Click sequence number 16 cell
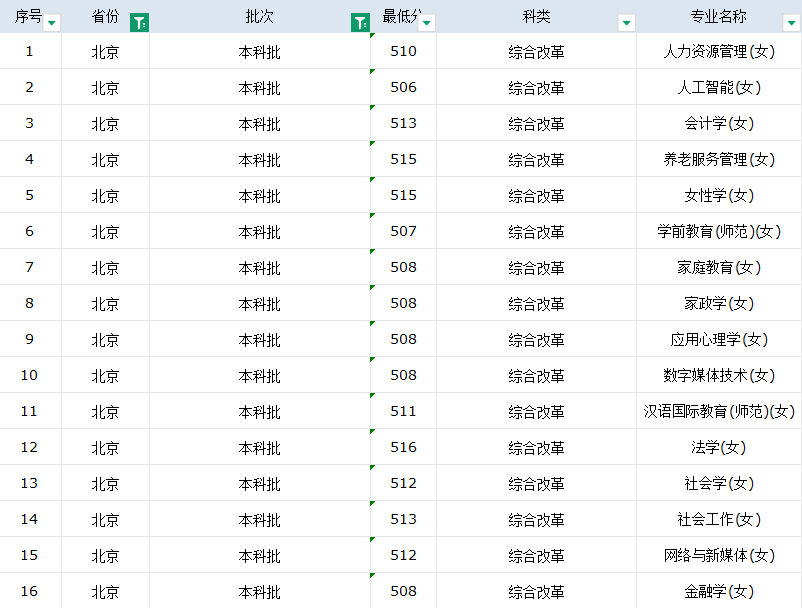This screenshot has width=802, height=608. pos(30,591)
